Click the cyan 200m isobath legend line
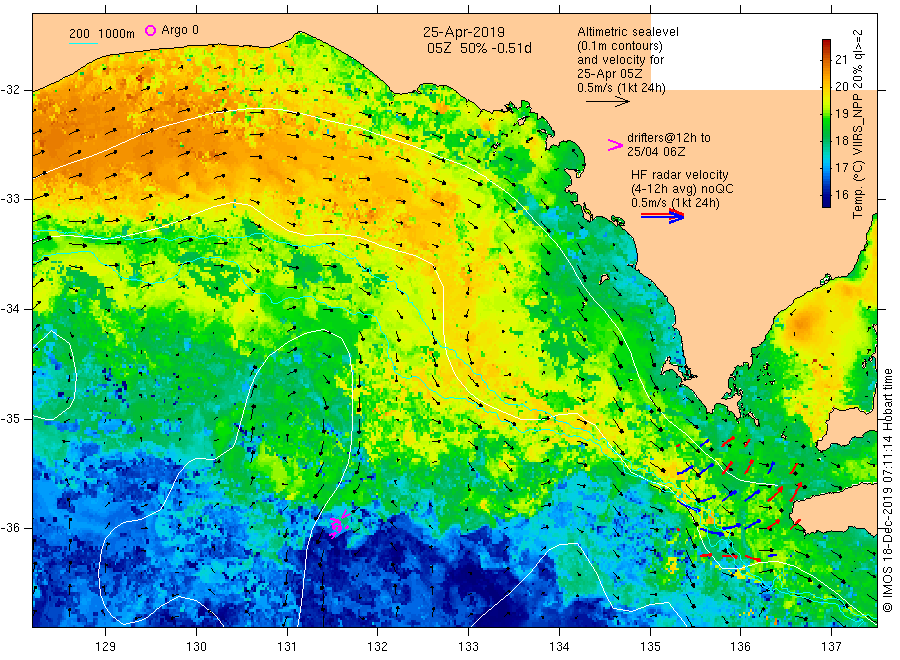This screenshot has height=660, width=900. pos(84,42)
